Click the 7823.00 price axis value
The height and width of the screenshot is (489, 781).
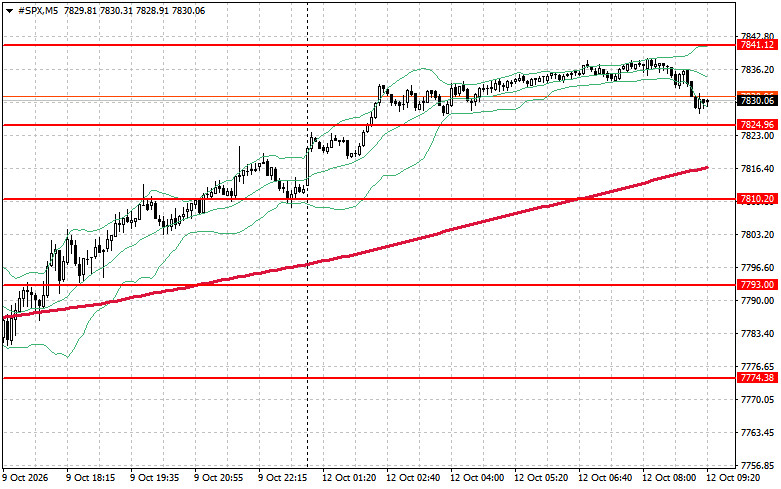(x=757, y=135)
